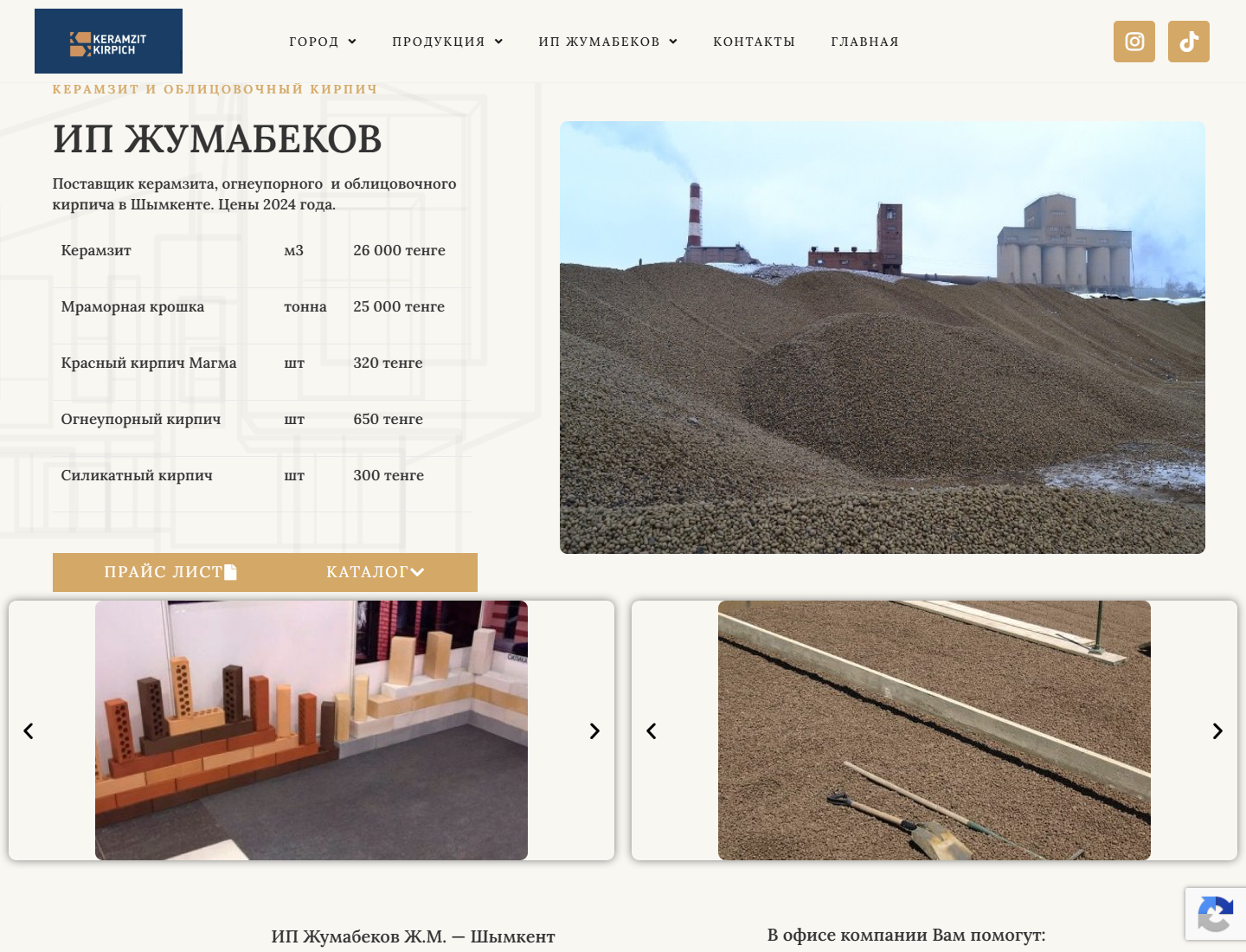Click the 26 000 тенге price

click(x=399, y=250)
